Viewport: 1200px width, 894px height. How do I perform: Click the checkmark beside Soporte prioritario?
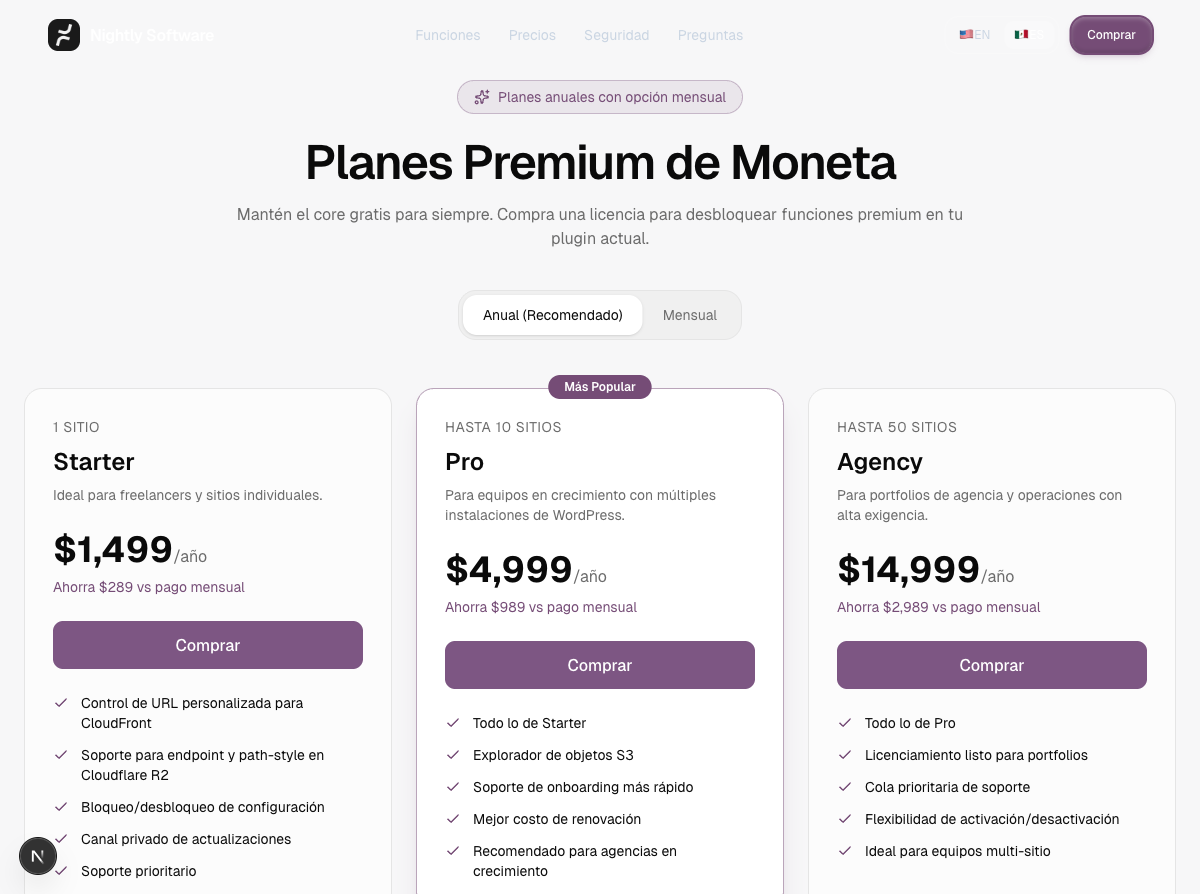(61, 871)
